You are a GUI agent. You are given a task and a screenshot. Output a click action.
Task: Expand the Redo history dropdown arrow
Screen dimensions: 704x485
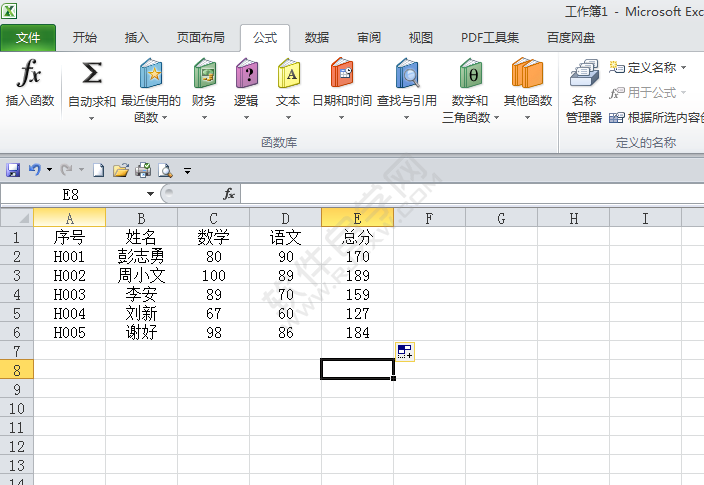click(81, 170)
